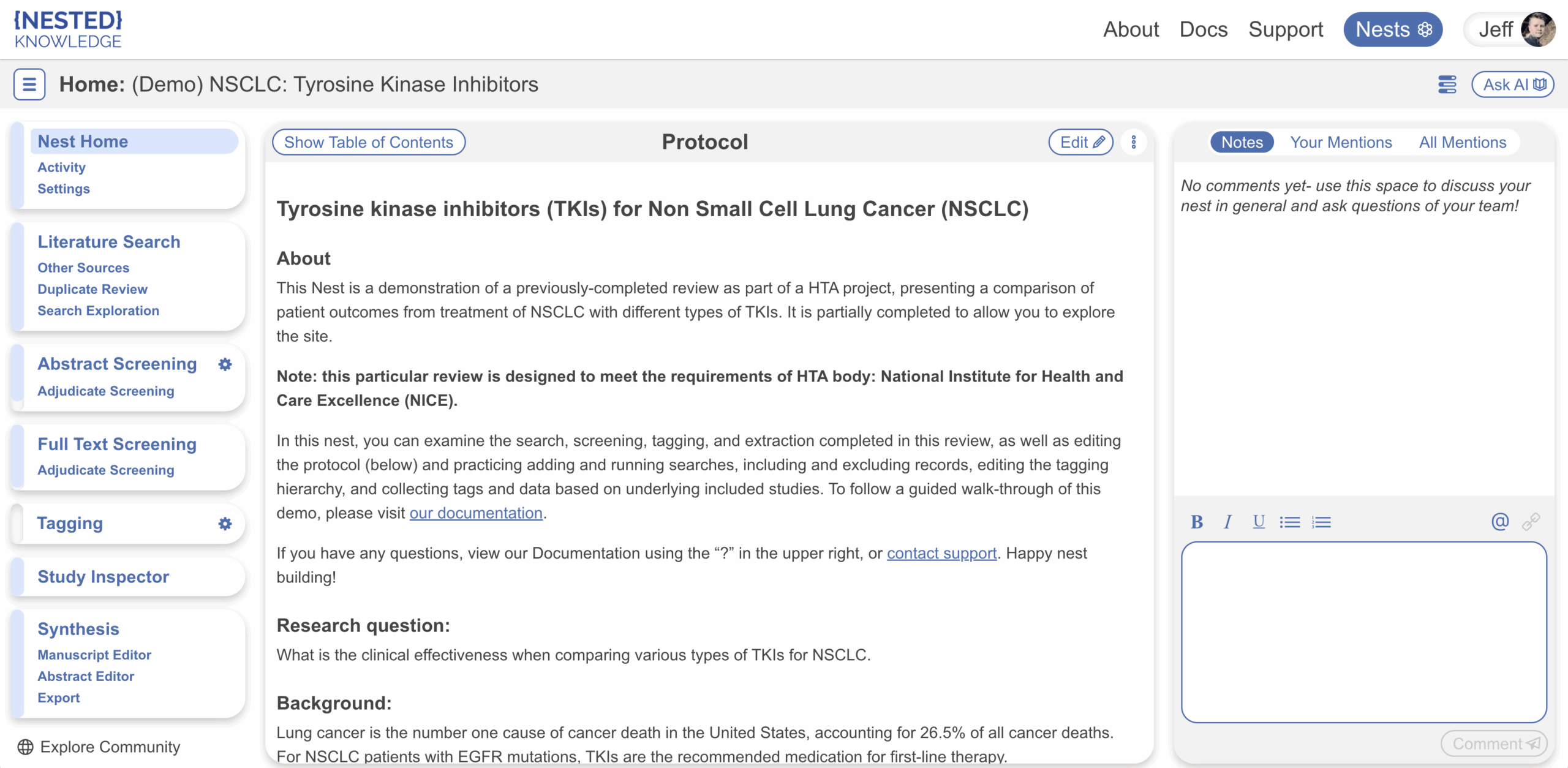Open Ask AI assistant

(x=1513, y=85)
